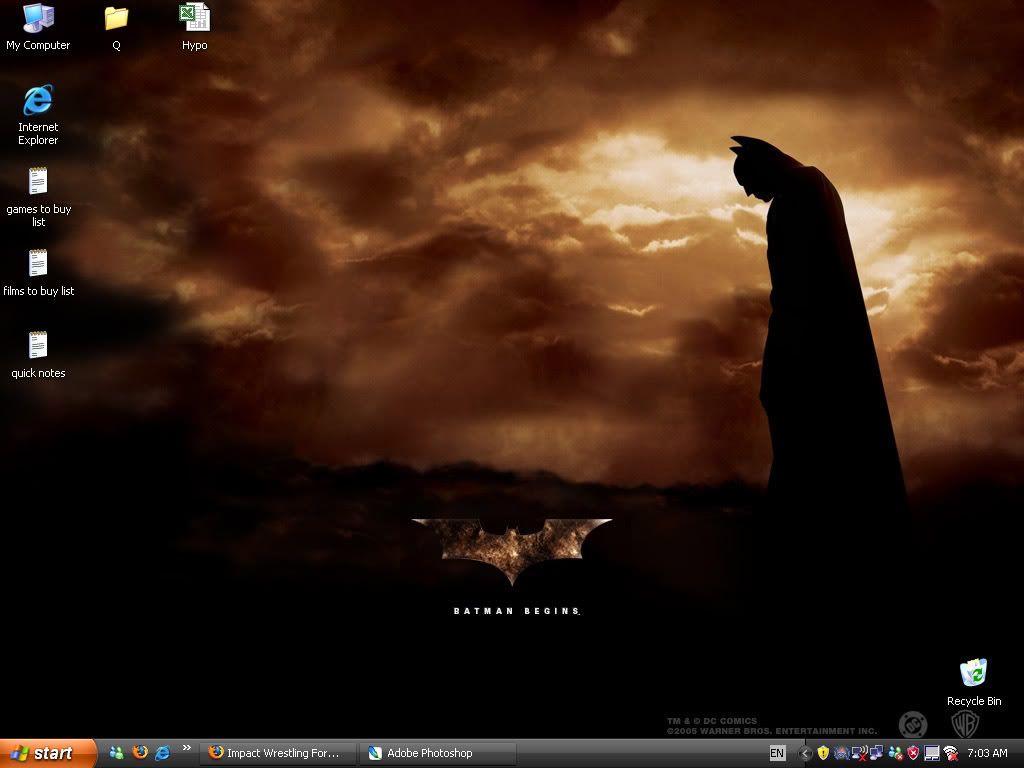Open the My Computer desktop icon
The height and width of the screenshot is (768, 1024).
[38, 27]
